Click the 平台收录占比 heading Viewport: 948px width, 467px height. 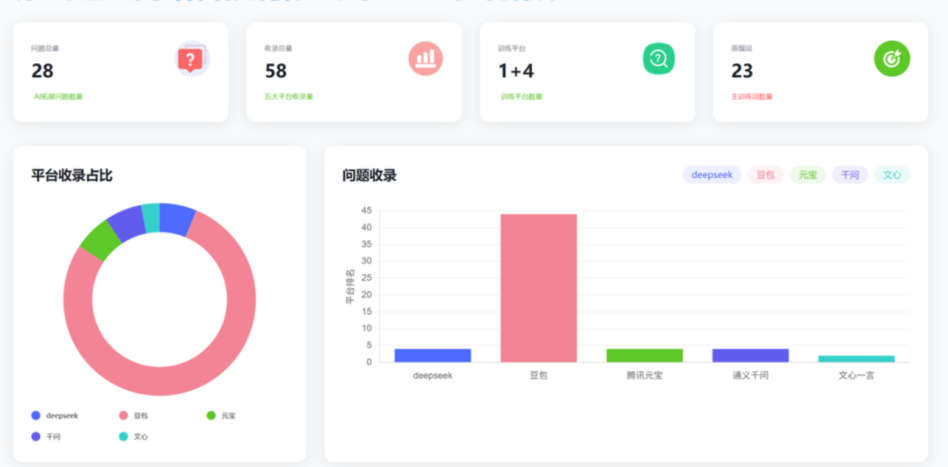[71, 175]
